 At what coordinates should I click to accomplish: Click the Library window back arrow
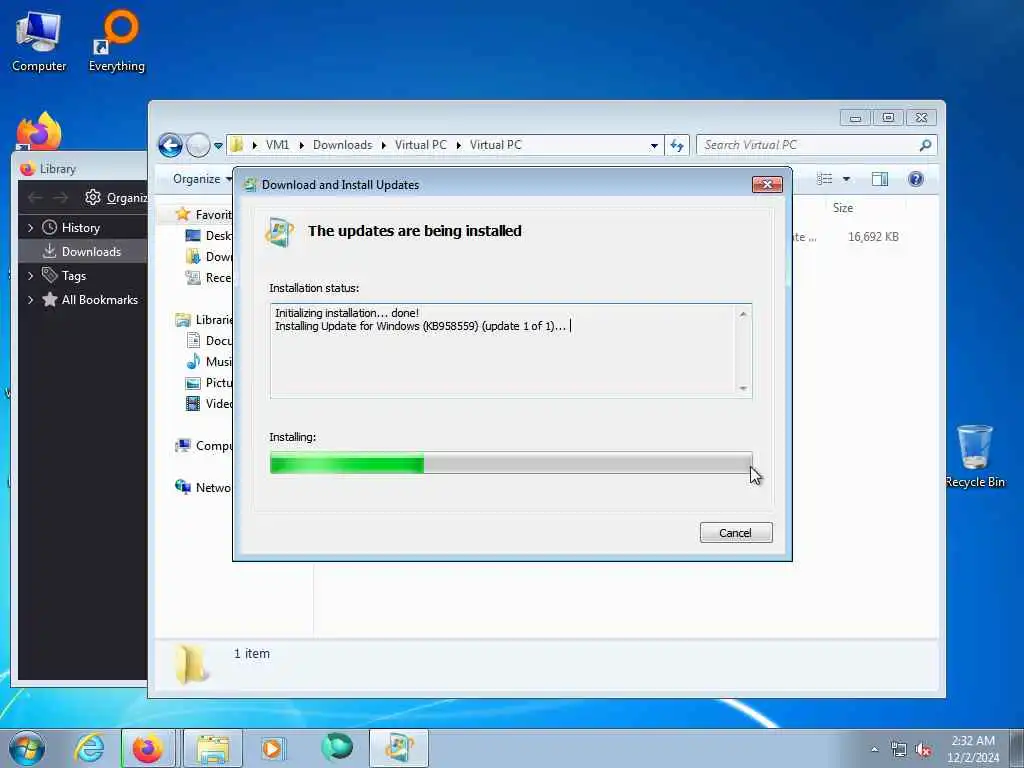coord(35,197)
